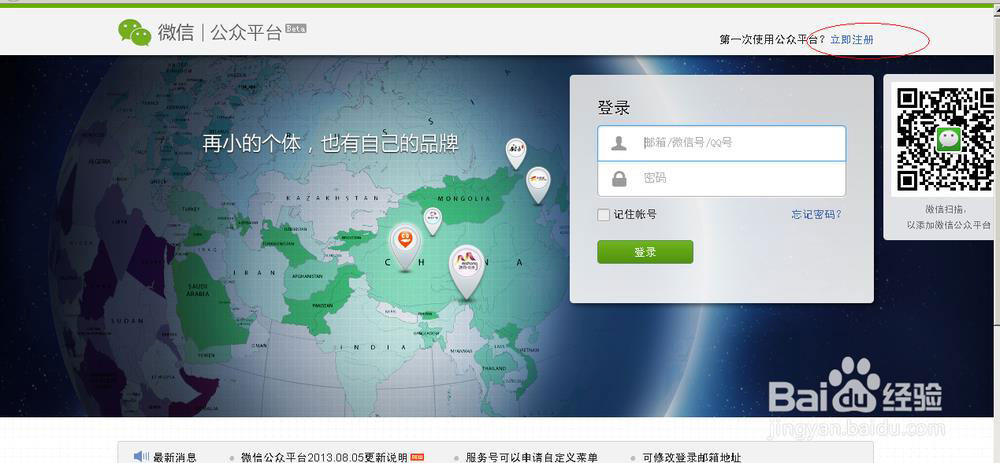Click the 以添加微信公众平台 caption under QR code
The width and height of the screenshot is (1000, 463).
pos(950,225)
